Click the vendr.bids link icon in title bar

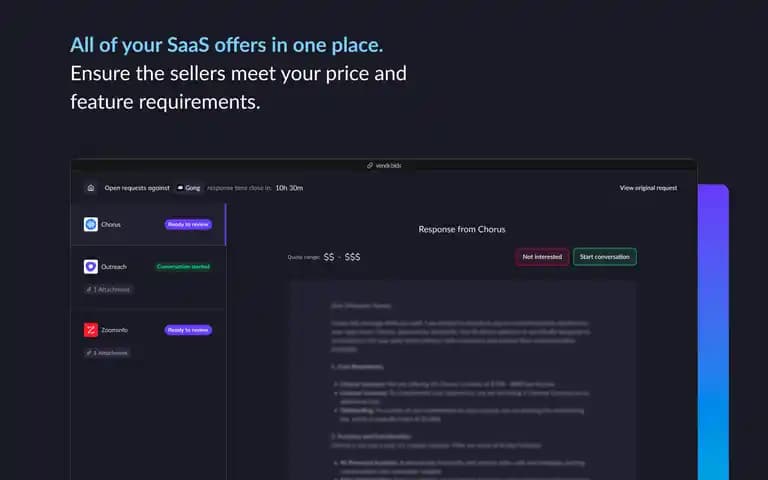(370, 166)
